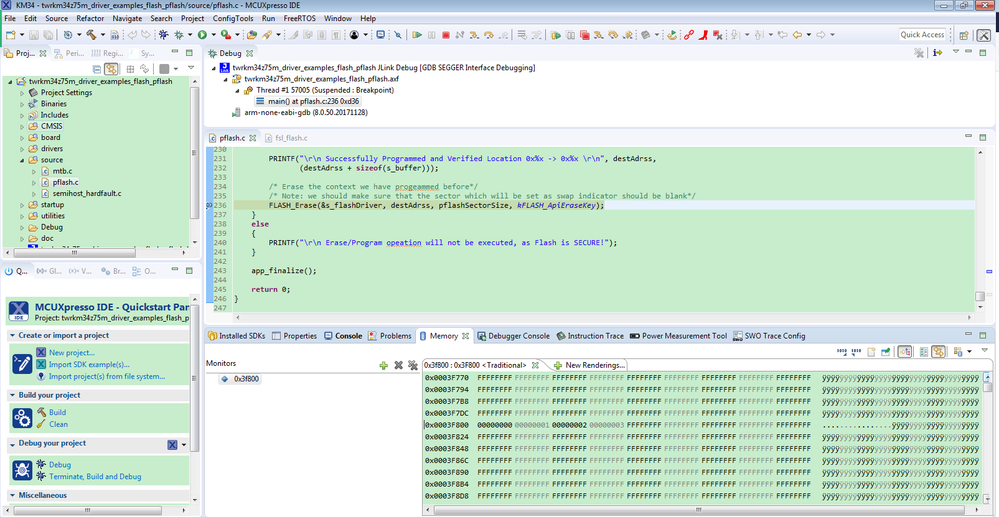Collapse 'Create or import a project' section
This screenshot has height=517, width=999.
click(13, 335)
